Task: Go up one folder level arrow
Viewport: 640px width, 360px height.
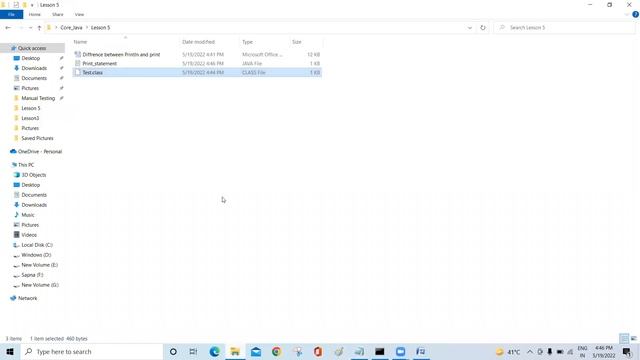Action: point(39,28)
